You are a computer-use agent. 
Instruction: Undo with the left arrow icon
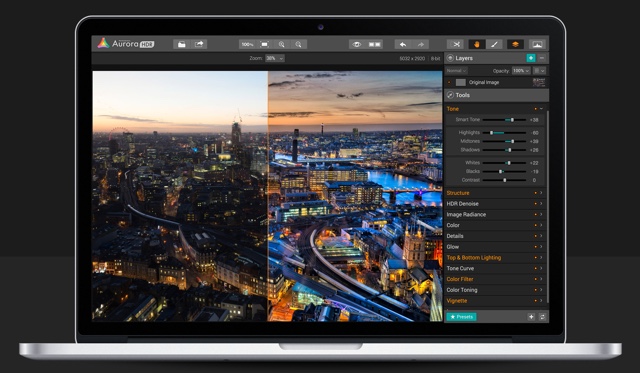click(x=403, y=44)
